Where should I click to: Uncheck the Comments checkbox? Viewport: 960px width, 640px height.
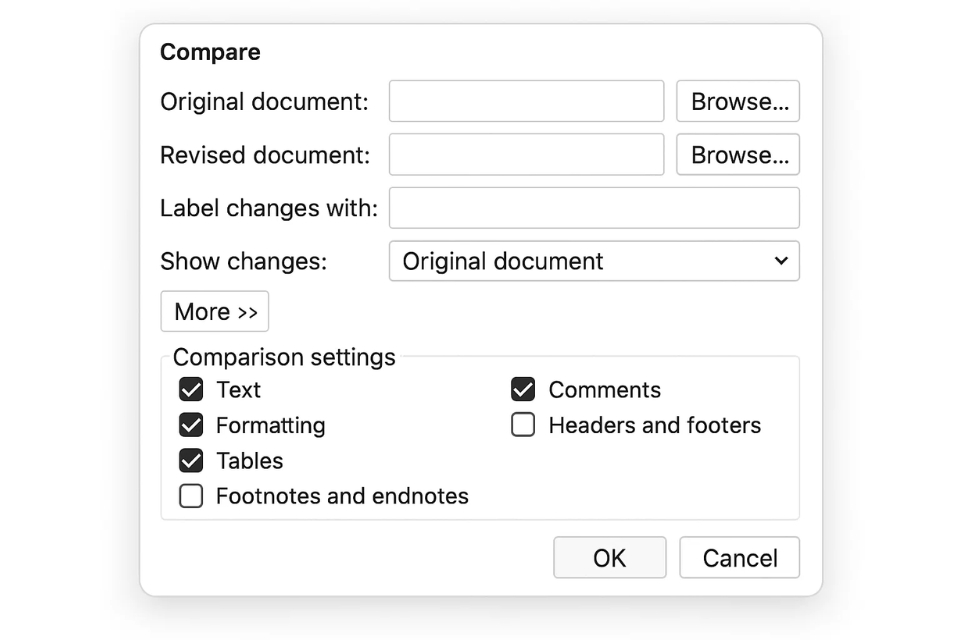(x=523, y=389)
